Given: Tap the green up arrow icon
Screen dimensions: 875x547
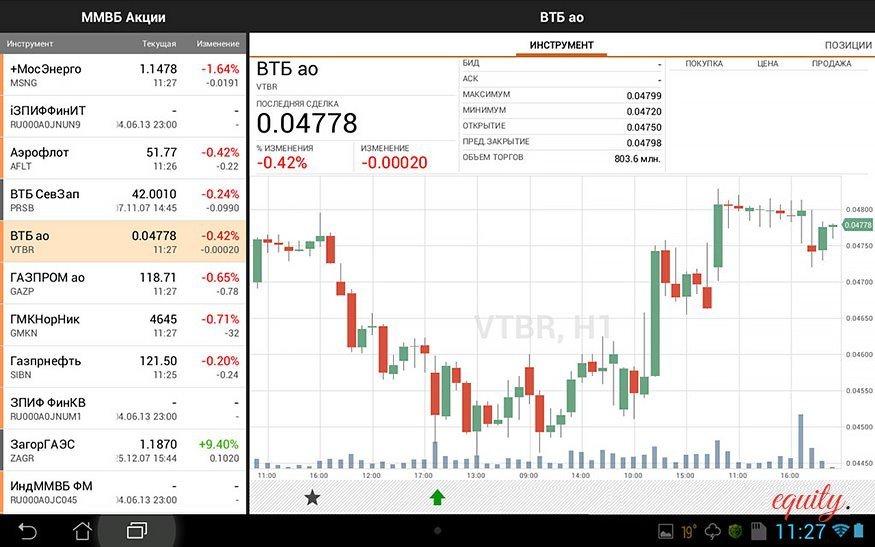Looking at the screenshot, I should click(x=438, y=497).
